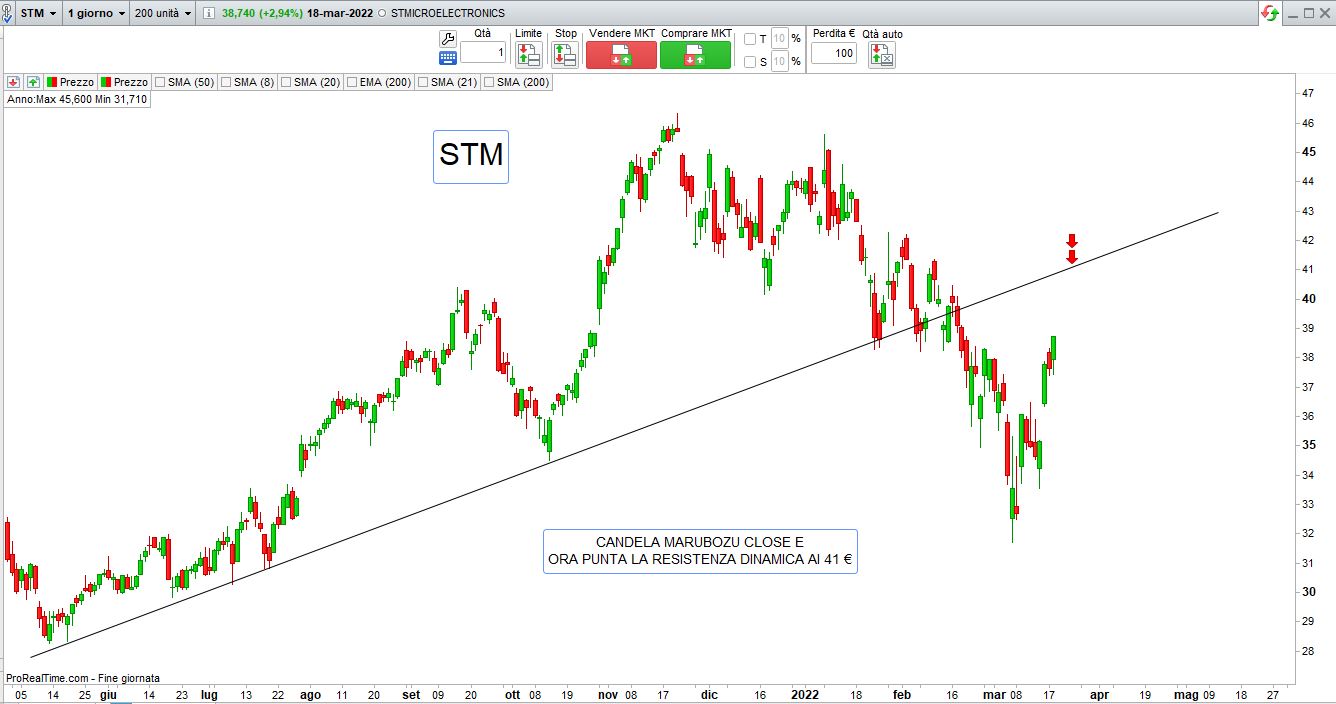Click the Qtà quantity input field
The width and height of the screenshot is (1336, 704).
pyautogui.click(x=483, y=53)
